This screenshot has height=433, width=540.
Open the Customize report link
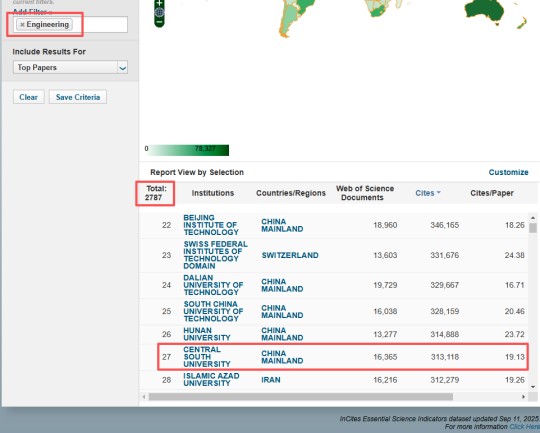coord(508,172)
